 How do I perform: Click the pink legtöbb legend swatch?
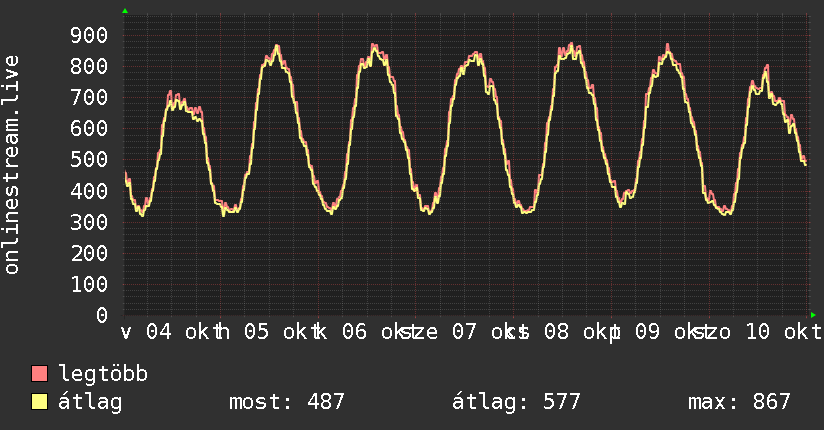(x=39, y=374)
